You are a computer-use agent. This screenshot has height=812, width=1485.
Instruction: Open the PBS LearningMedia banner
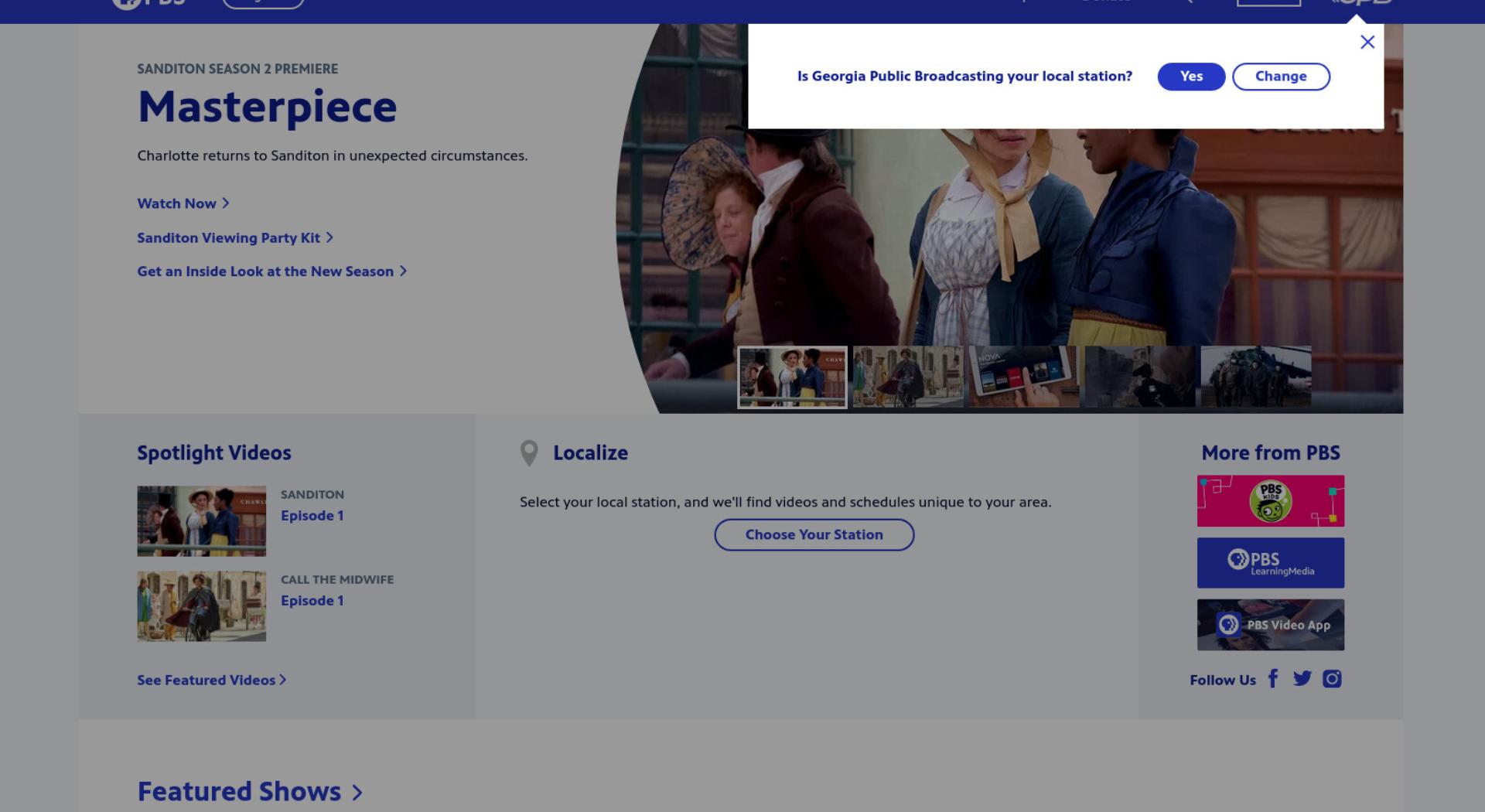[1270, 563]
